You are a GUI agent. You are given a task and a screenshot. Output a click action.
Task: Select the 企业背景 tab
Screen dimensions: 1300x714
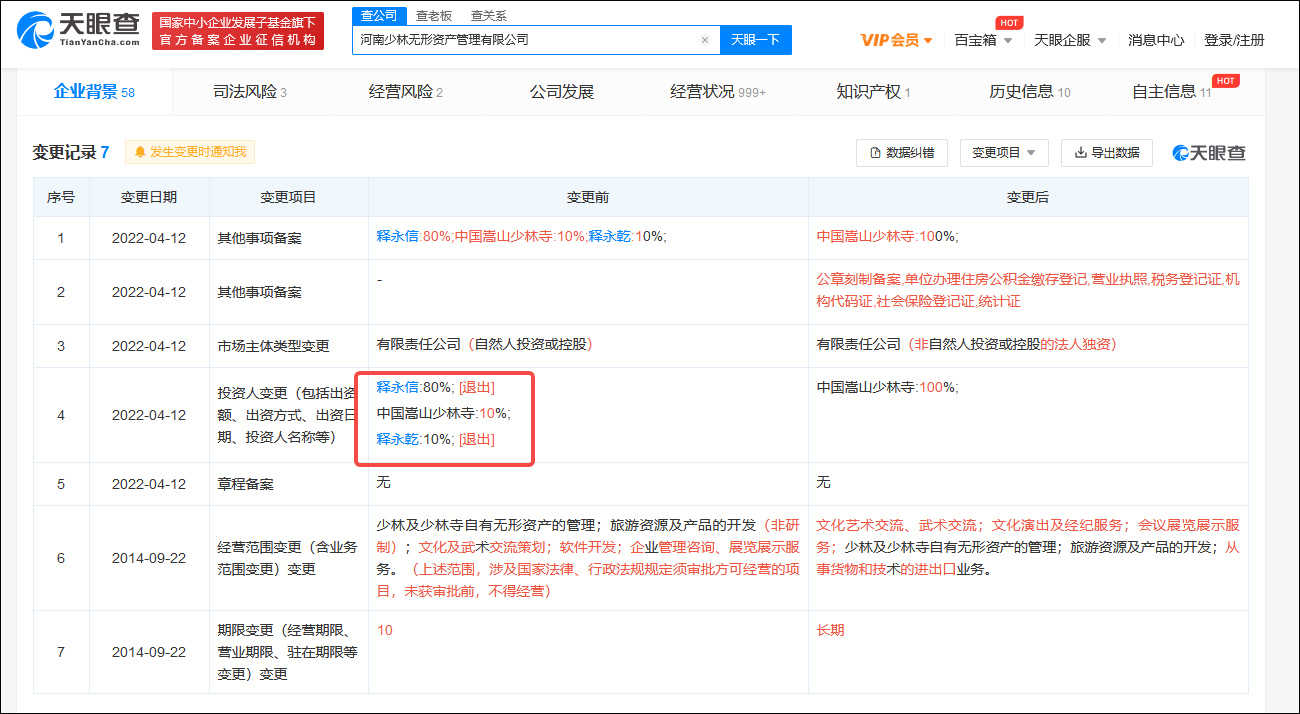[x=94, y=92]
